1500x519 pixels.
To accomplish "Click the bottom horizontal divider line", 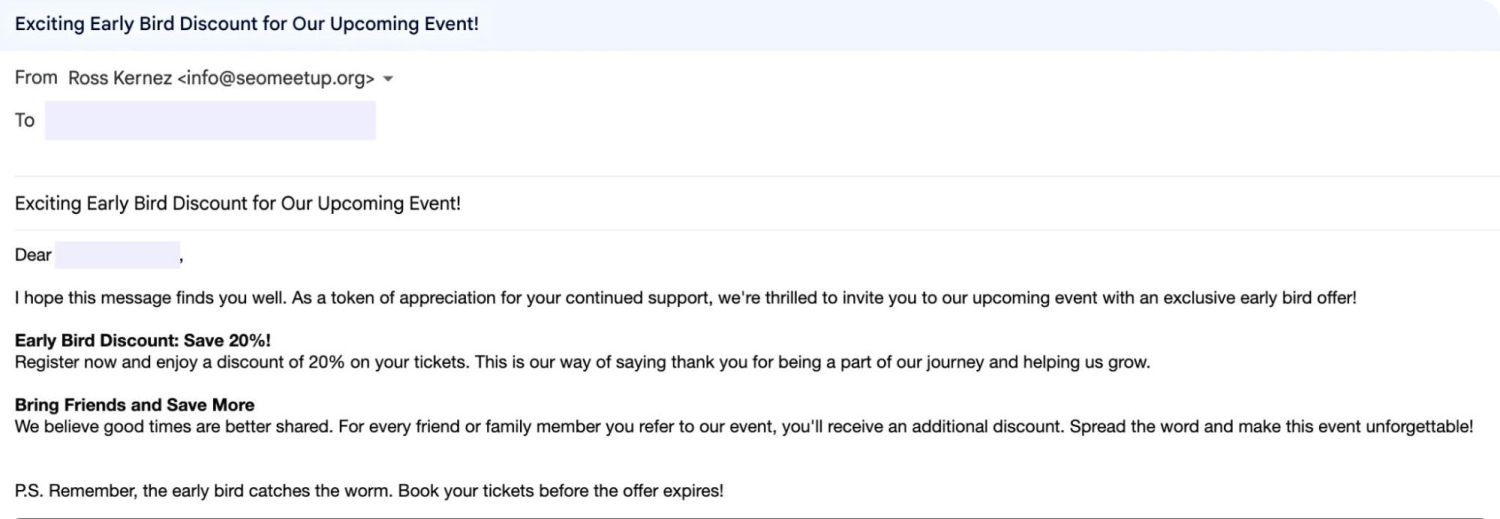I will [750, 517].
